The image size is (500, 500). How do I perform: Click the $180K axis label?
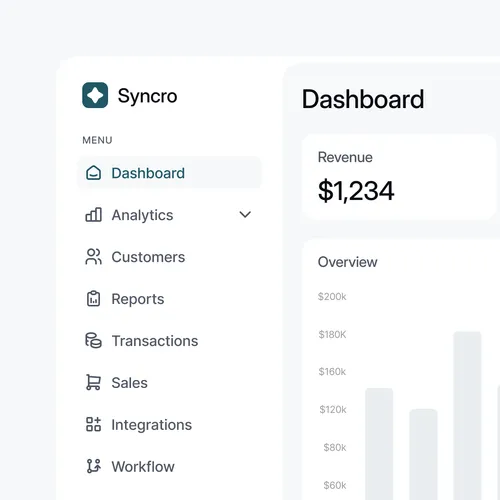point(332,334)
